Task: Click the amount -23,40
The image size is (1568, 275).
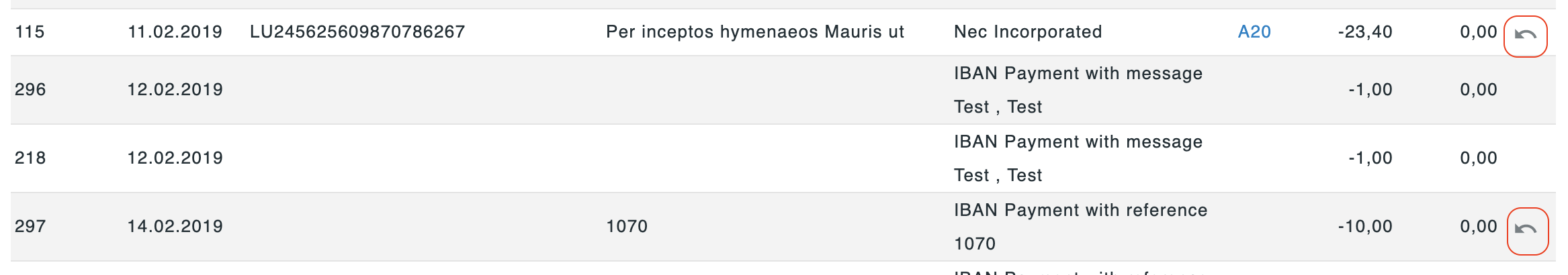Action: coord(1365,32)
